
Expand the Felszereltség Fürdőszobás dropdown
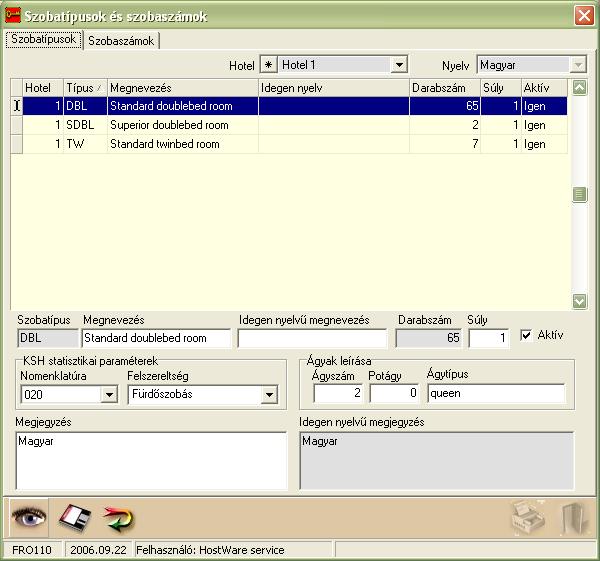point(269,394)
